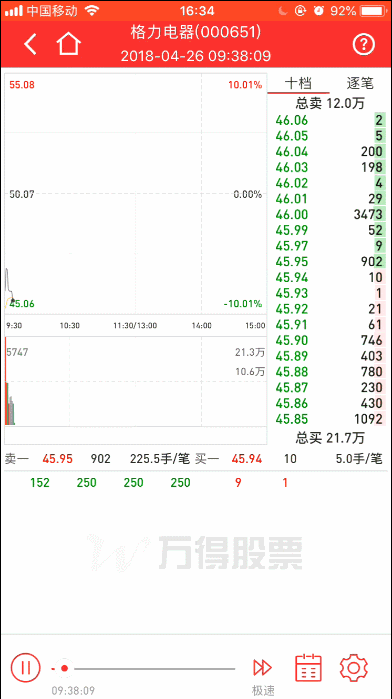Select the 46.02 price level row

[330, 183]
